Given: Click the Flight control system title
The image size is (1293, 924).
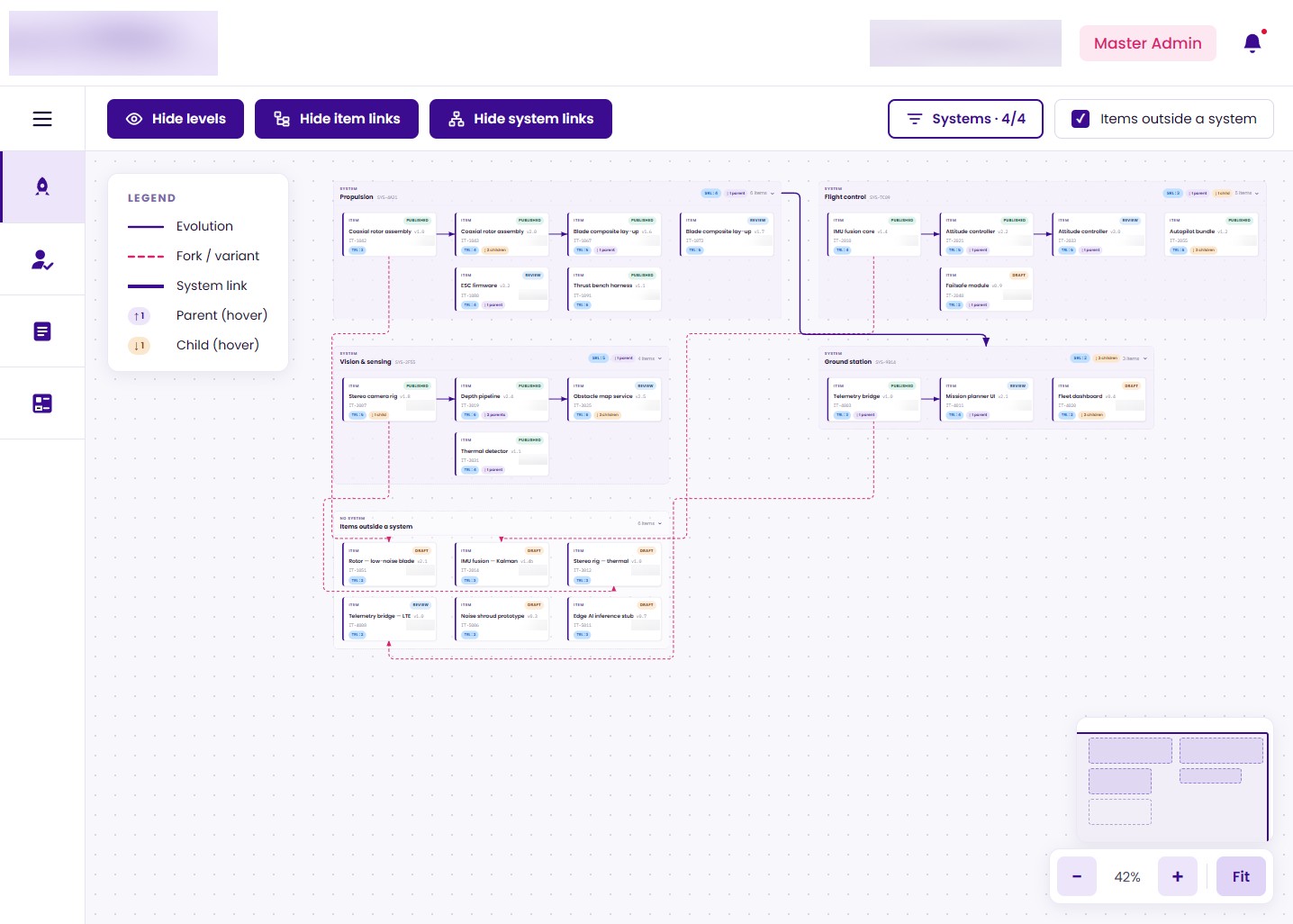Looking at the screenshot, I should 845,197.
